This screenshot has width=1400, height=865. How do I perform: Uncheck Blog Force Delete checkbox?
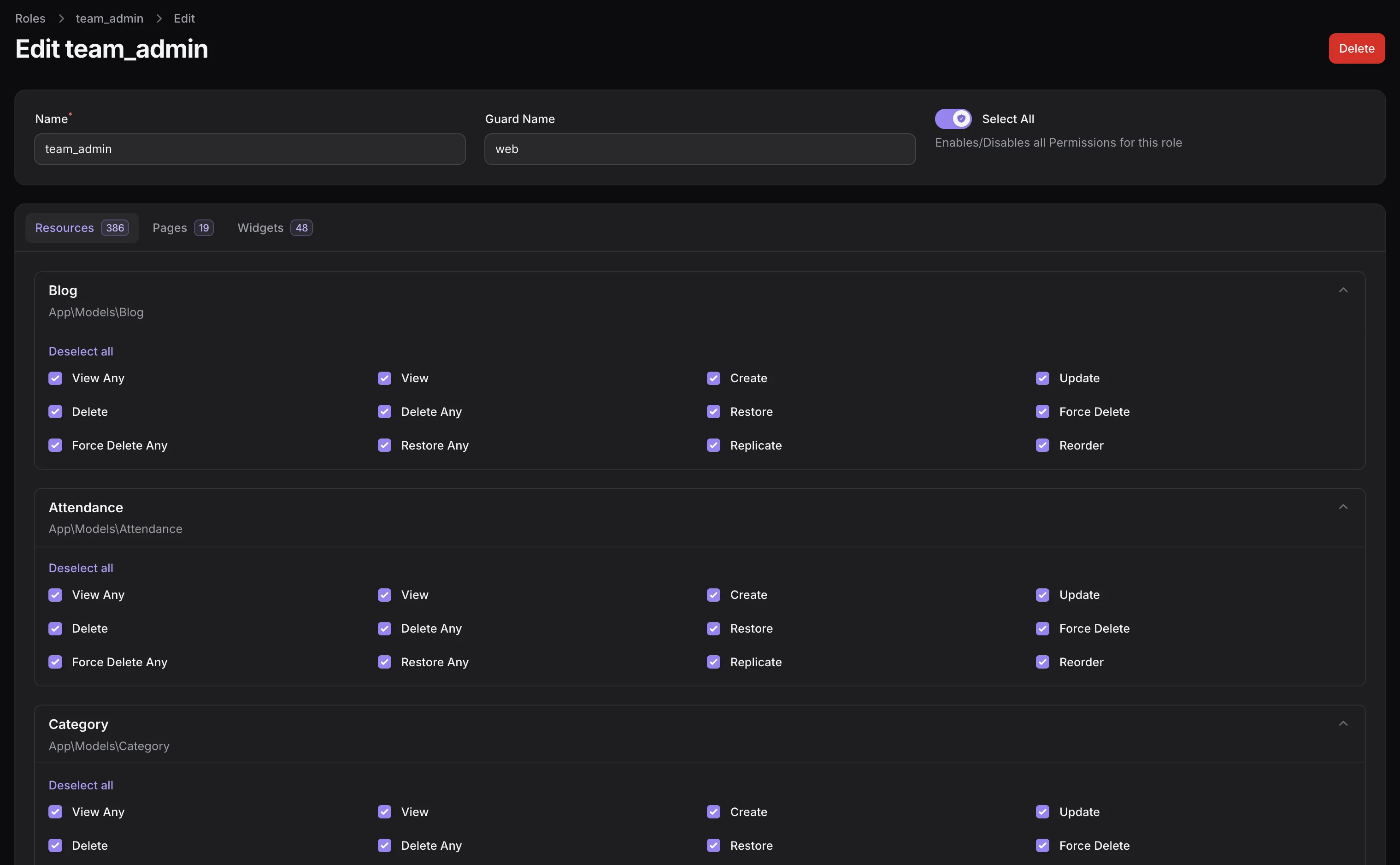[1043, 412]
